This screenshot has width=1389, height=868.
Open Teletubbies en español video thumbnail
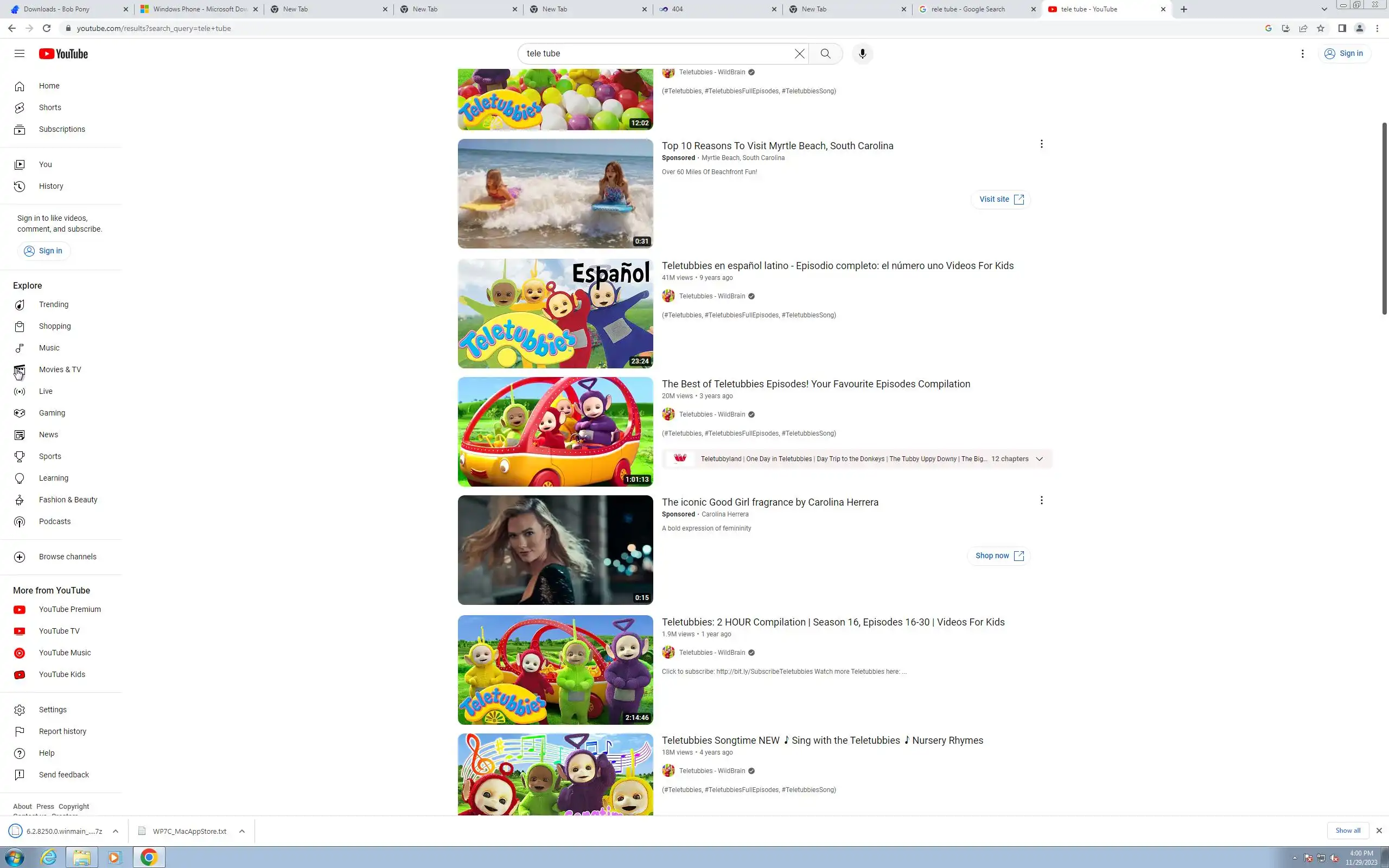tap(555, 314)
